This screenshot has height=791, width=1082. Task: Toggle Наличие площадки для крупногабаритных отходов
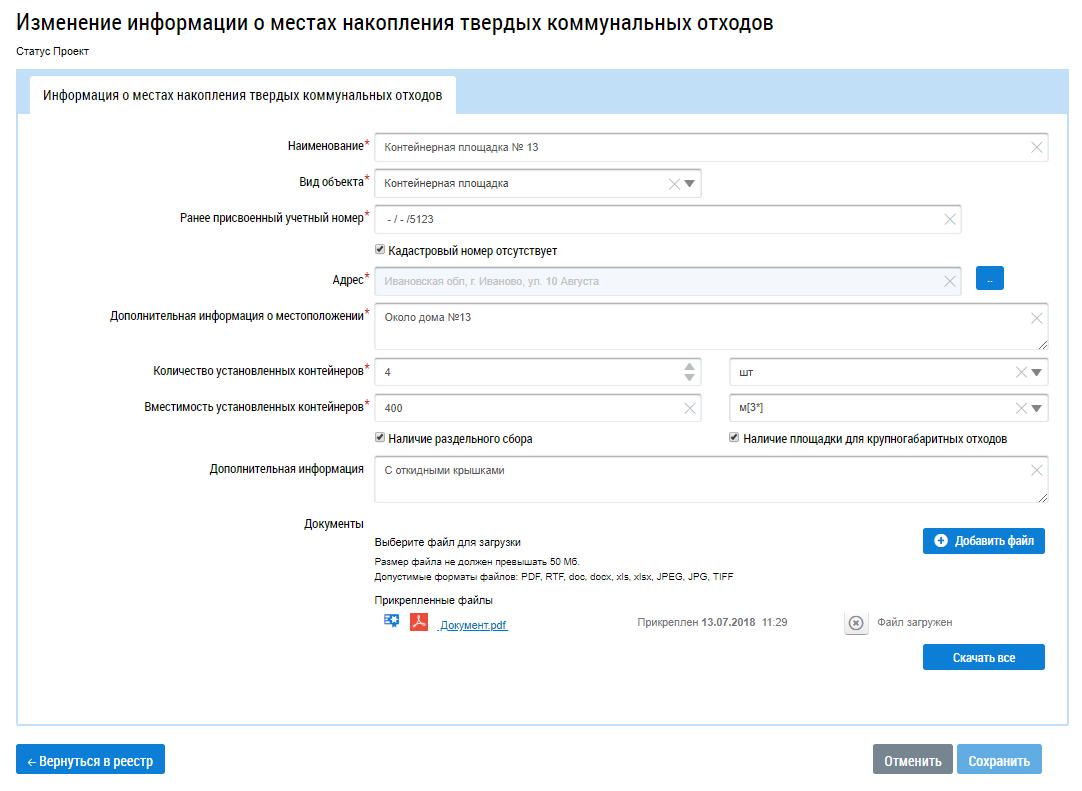tap(734, 438)
